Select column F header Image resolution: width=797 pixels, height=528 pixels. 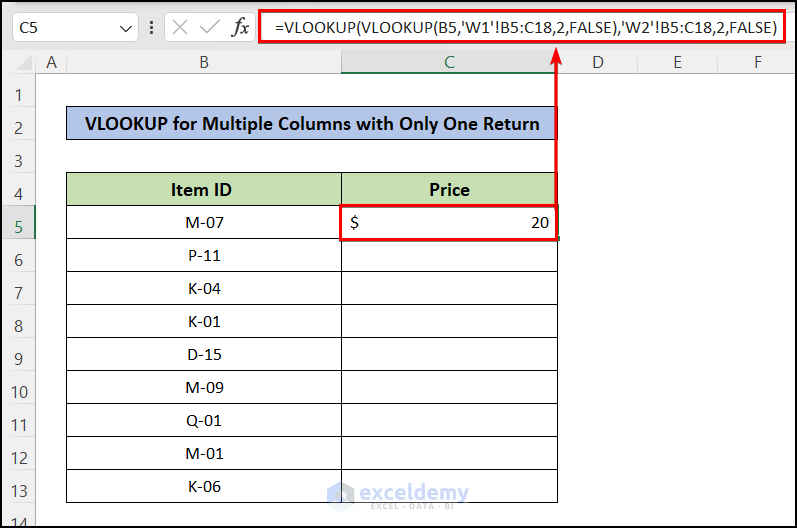[757, 62]
